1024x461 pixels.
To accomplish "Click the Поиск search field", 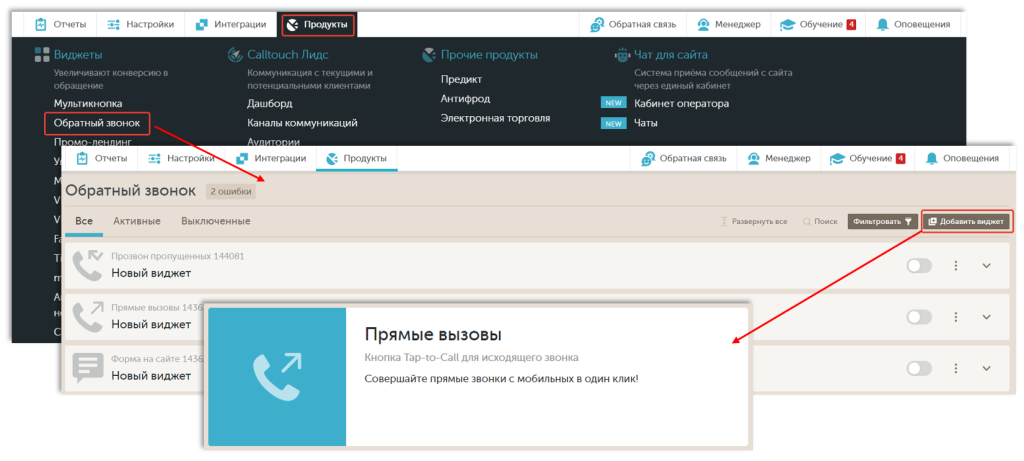I will tap(820, 221).
